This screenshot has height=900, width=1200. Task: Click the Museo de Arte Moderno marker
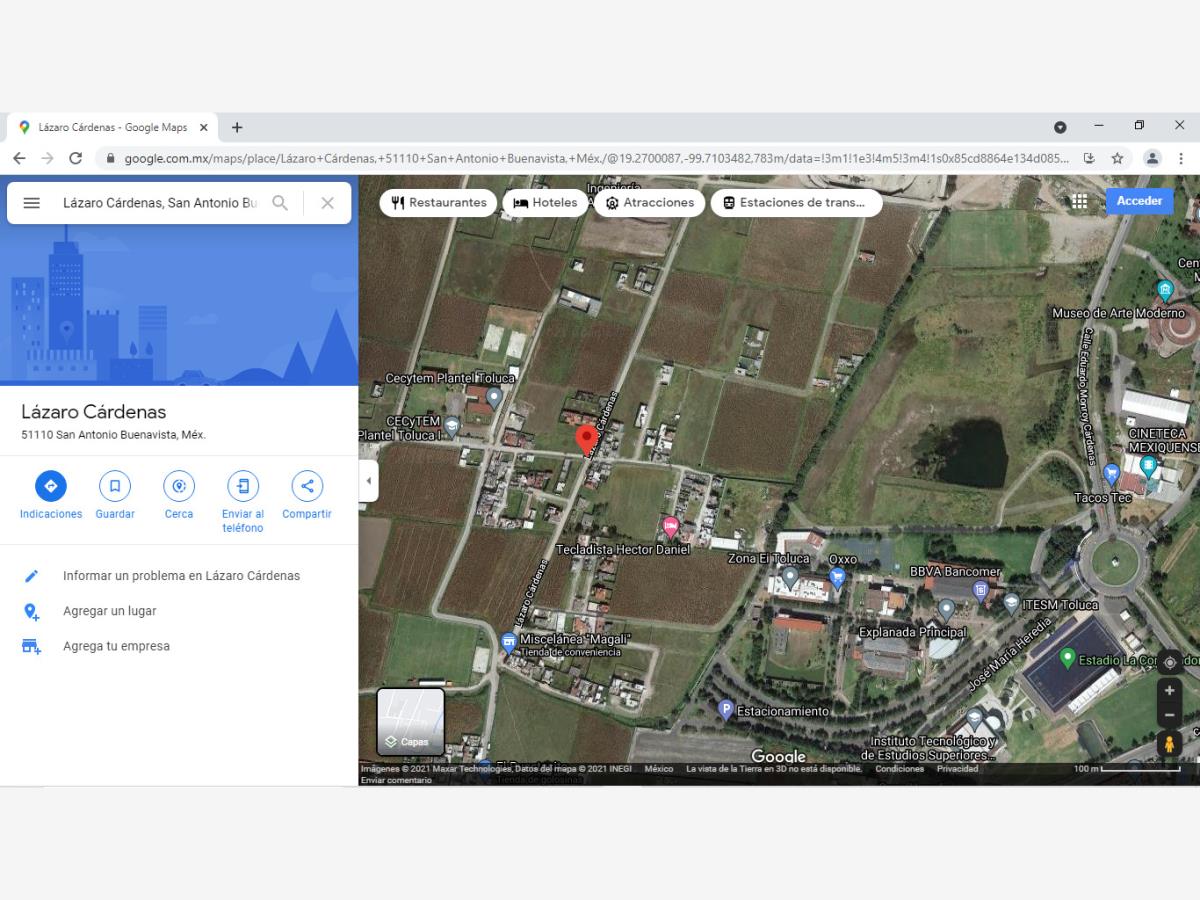pos(1165,291)
